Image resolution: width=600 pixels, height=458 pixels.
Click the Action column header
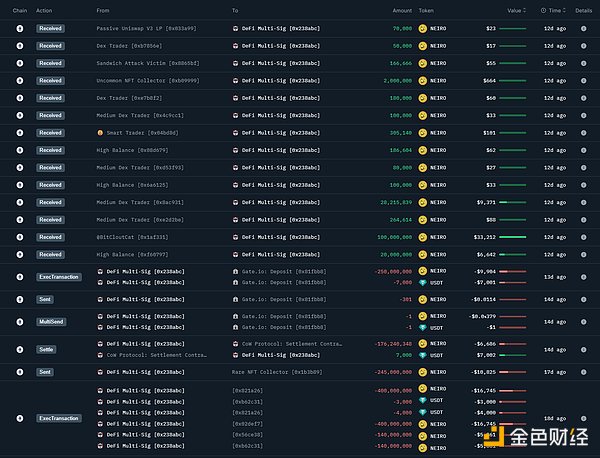click(44, 10)
